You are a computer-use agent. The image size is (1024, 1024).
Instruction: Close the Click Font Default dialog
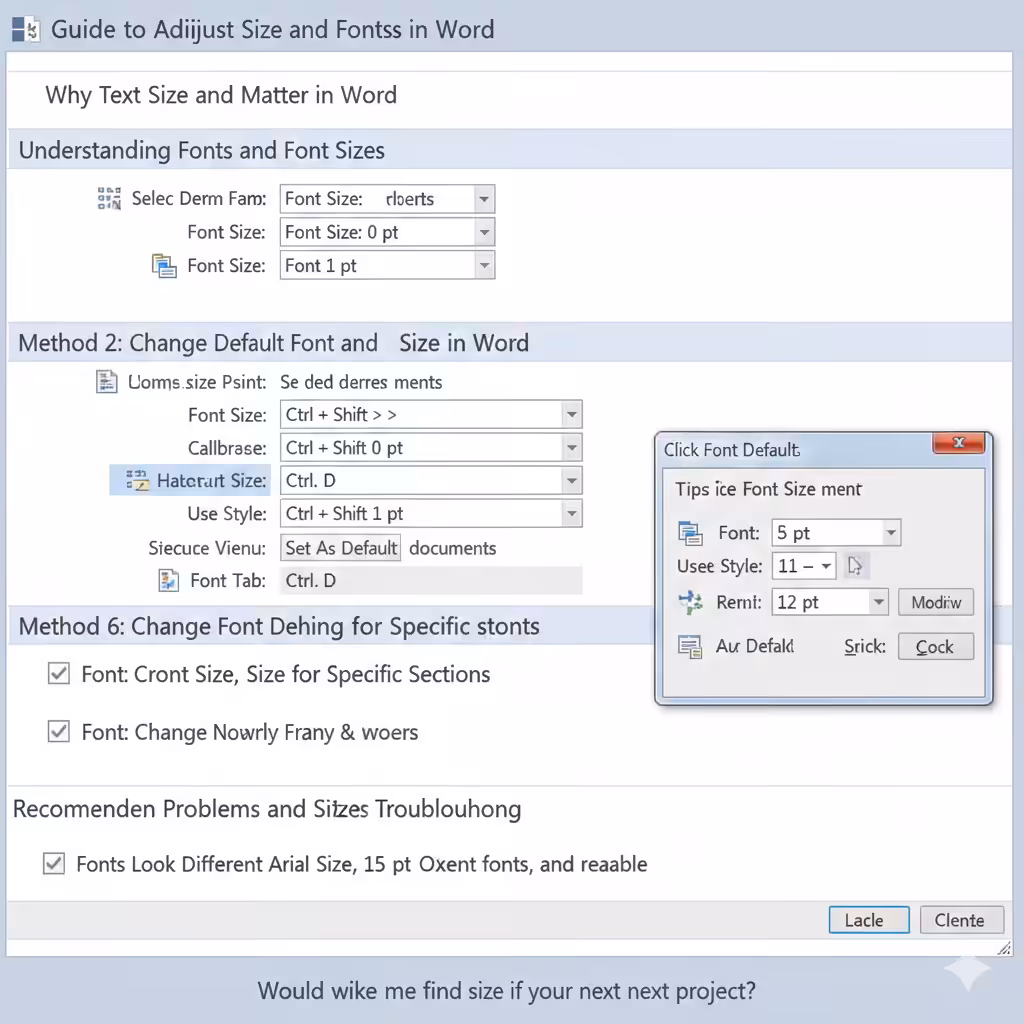(959, 443)
